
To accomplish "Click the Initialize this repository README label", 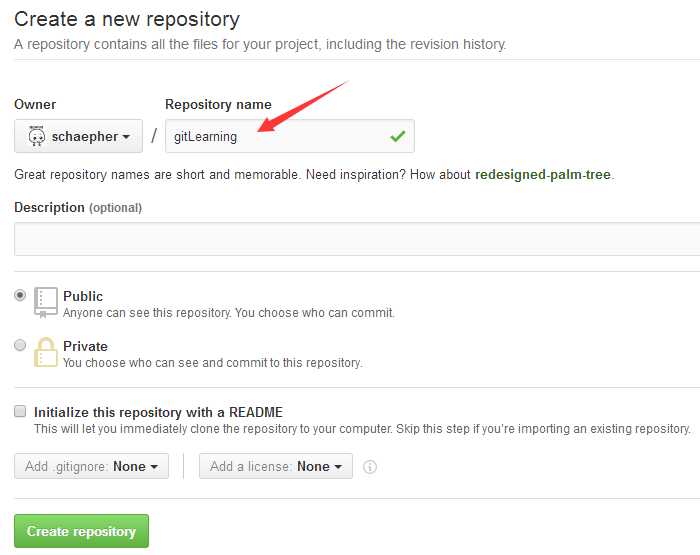I will (158, 412).
